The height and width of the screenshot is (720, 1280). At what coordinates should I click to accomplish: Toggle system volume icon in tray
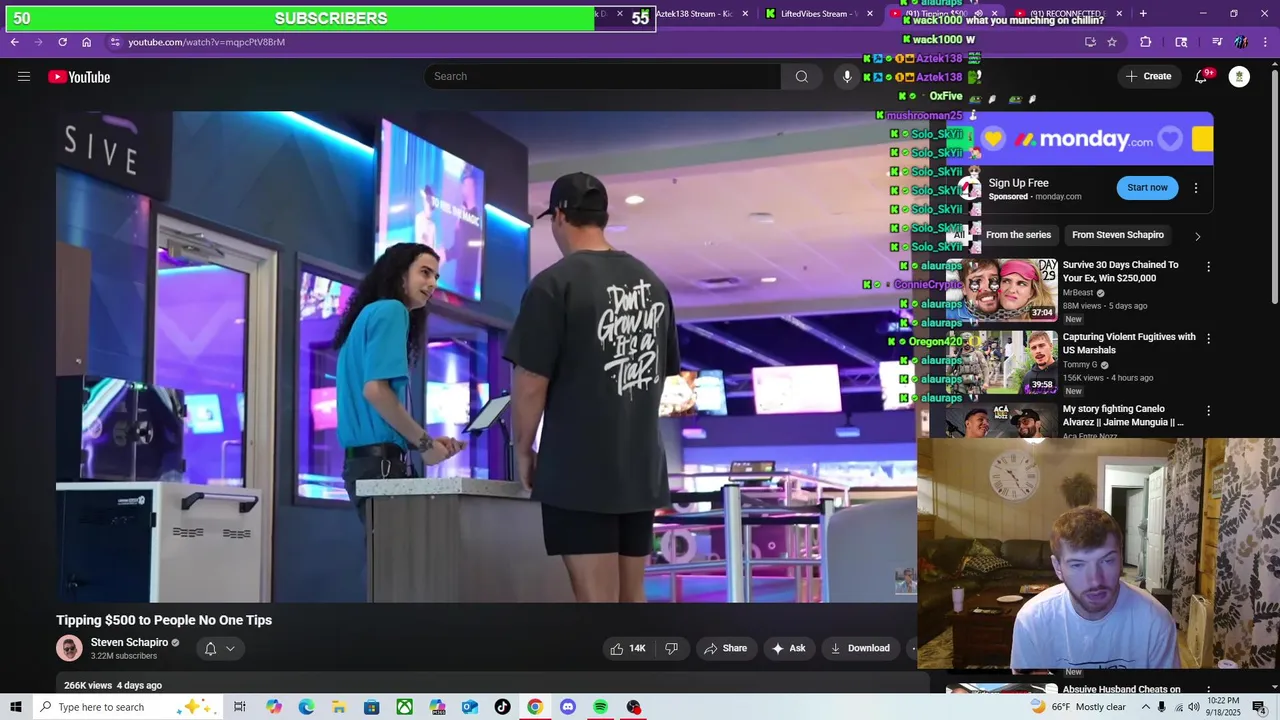click(x=1193, y=707)
